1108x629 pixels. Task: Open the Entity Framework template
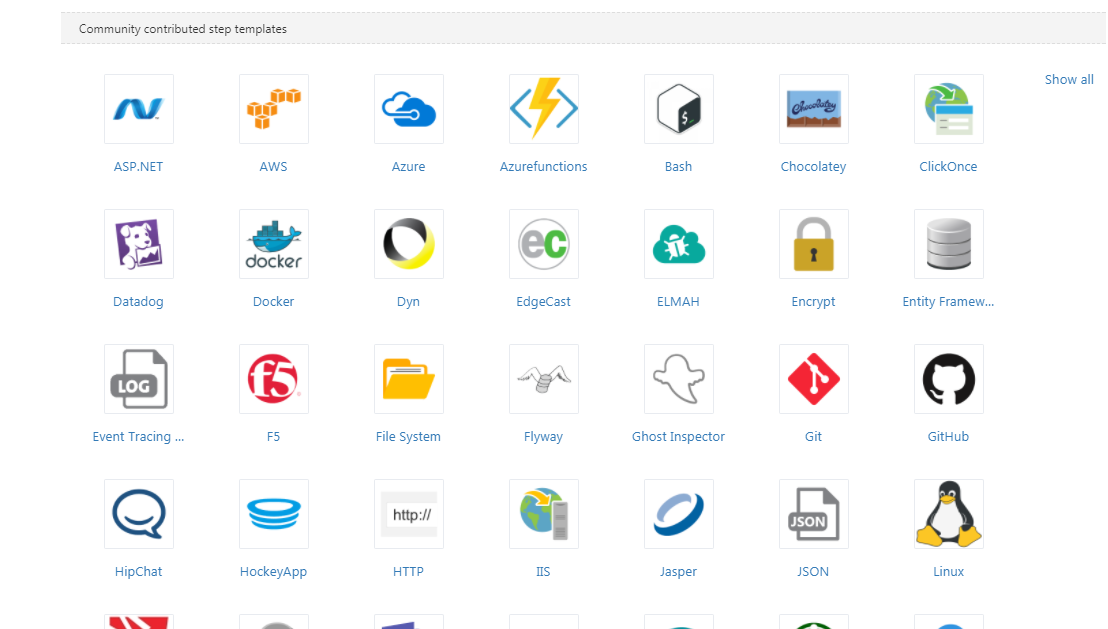coord(948,244)
